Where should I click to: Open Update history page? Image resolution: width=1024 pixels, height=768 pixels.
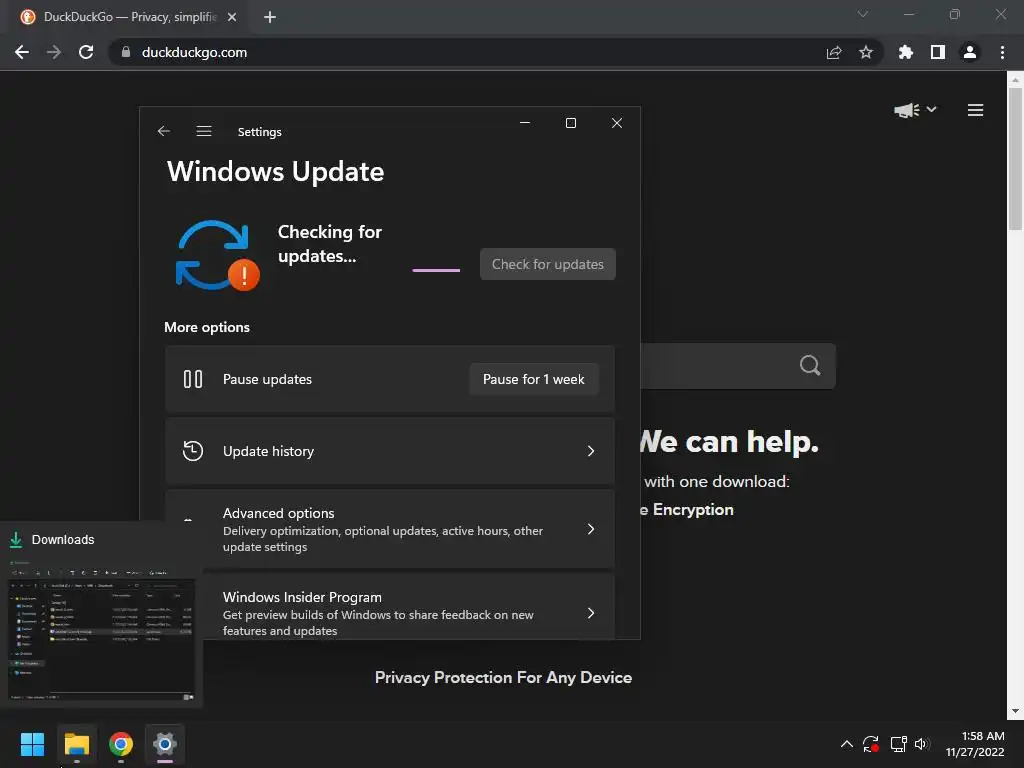pos(390,451)
